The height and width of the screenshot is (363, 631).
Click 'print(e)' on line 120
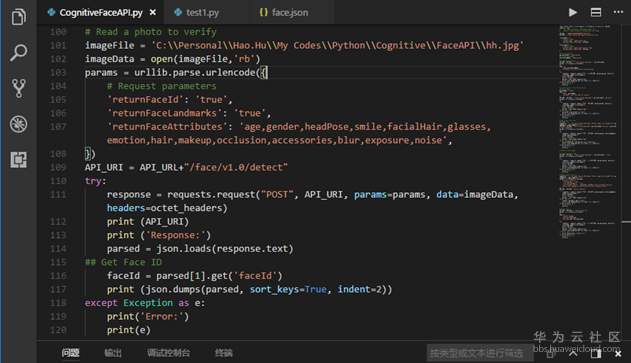click(129, 330)
